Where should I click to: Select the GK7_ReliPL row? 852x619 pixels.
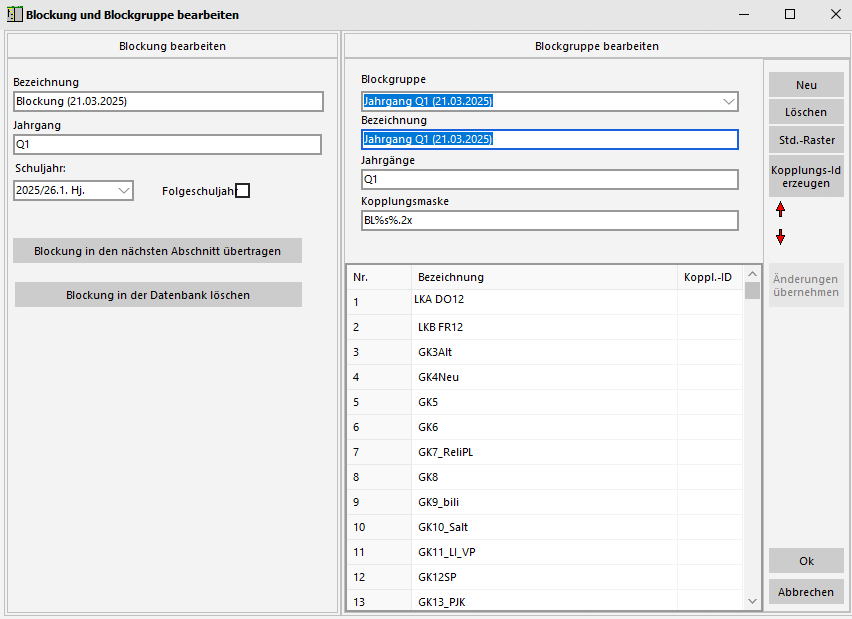coord(445,452)
